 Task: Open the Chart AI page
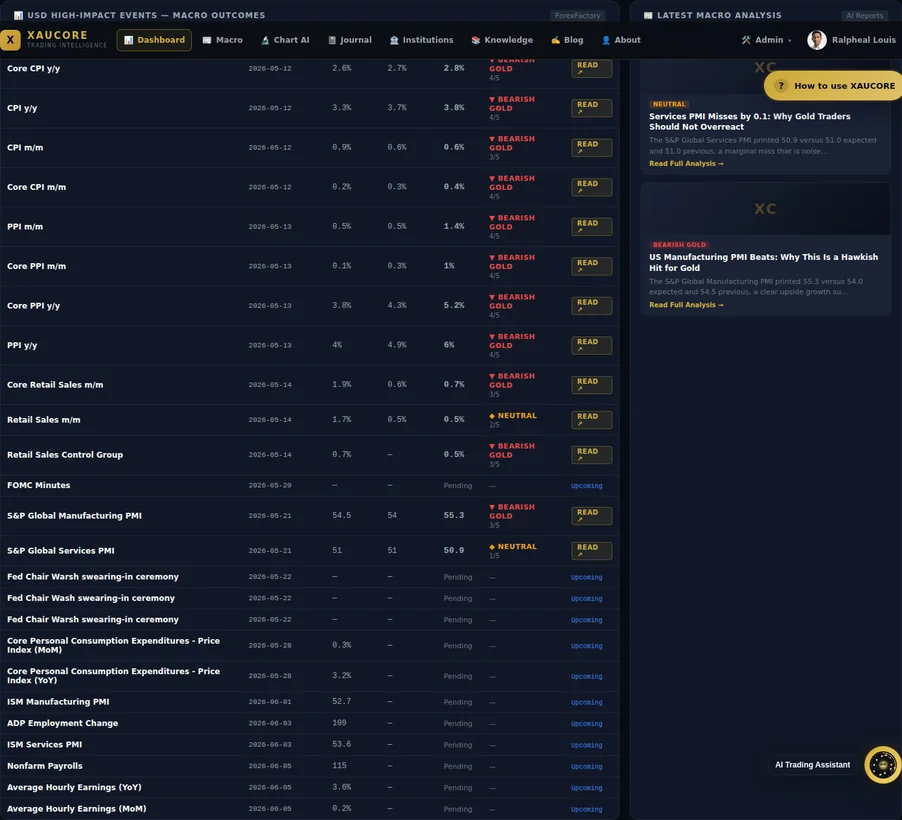[x=285, y=40]
